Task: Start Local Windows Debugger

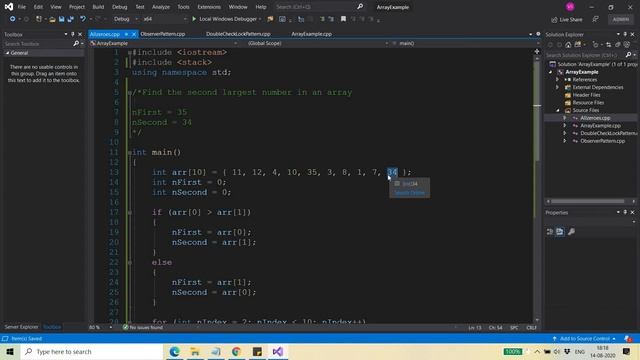Action: [226, 19]
